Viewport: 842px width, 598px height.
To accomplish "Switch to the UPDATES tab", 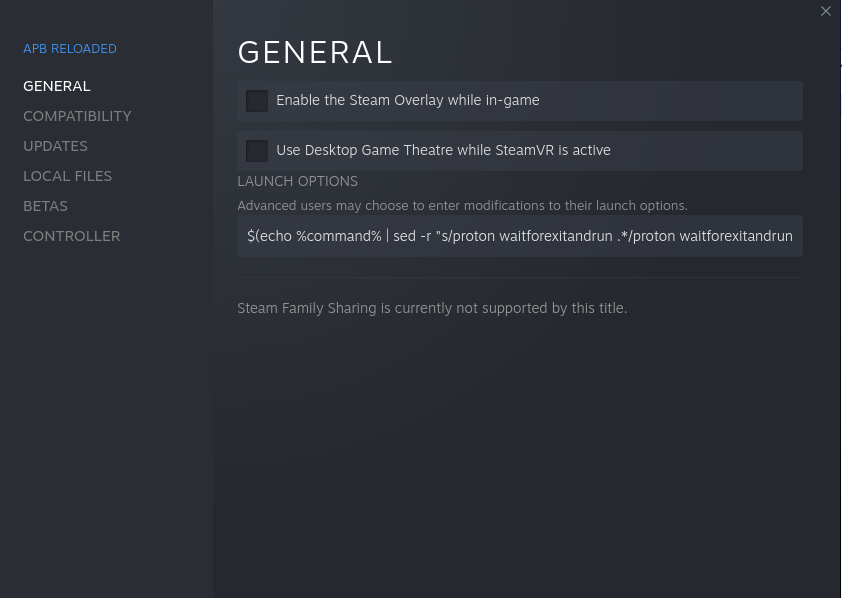I will 55,146.
